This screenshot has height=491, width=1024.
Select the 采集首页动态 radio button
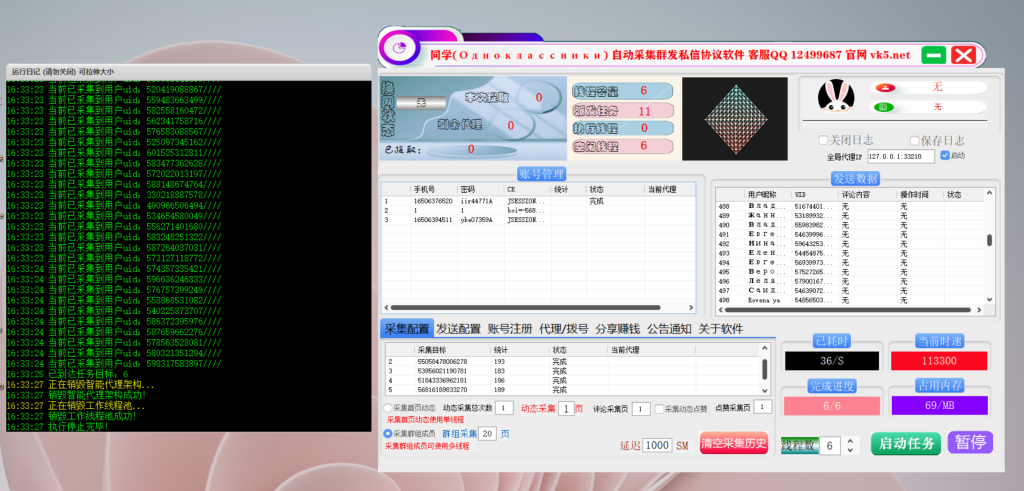coord(388,408)
